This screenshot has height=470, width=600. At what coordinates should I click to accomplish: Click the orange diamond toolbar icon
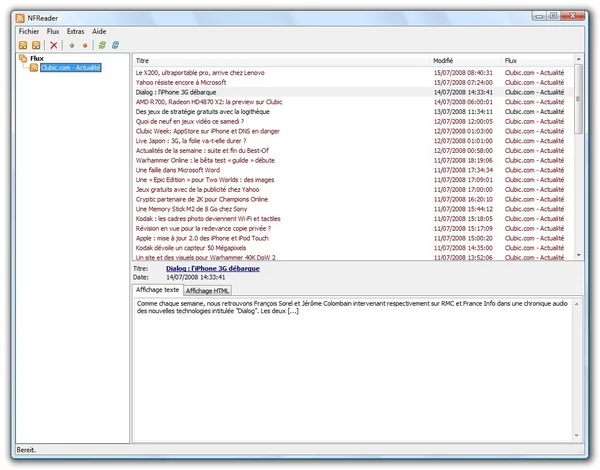pos(85,46)
